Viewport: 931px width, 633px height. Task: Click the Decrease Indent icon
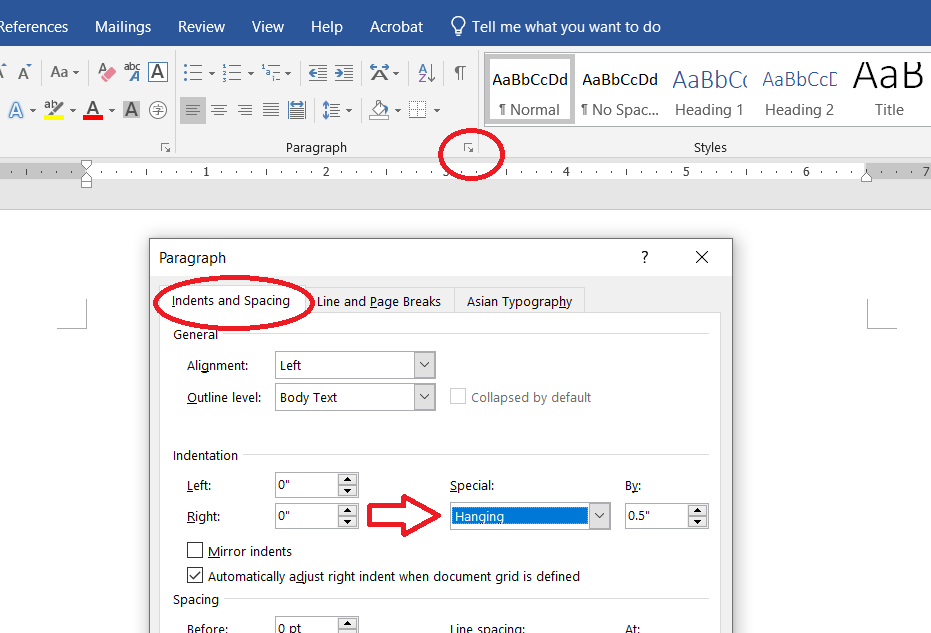[318, 73]
